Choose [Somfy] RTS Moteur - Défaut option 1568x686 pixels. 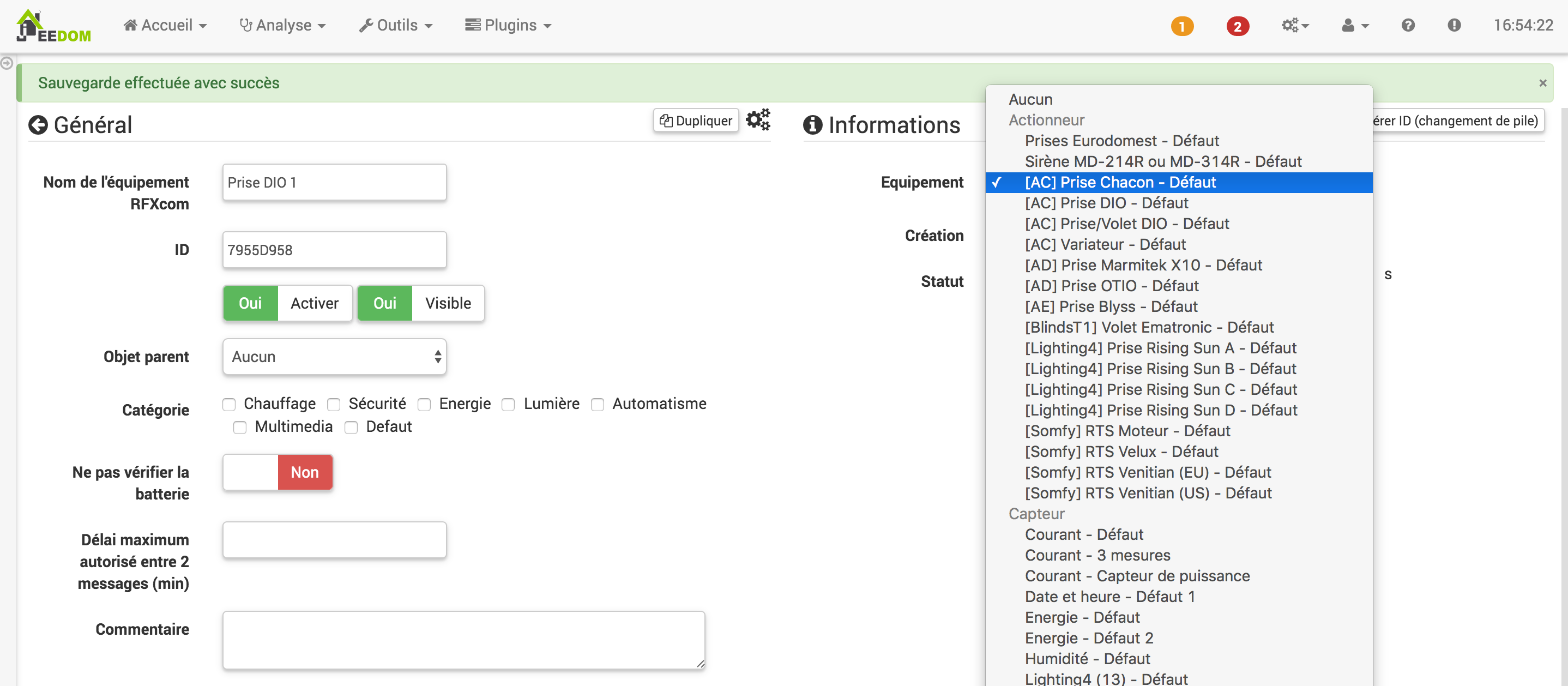point(1127,431)
